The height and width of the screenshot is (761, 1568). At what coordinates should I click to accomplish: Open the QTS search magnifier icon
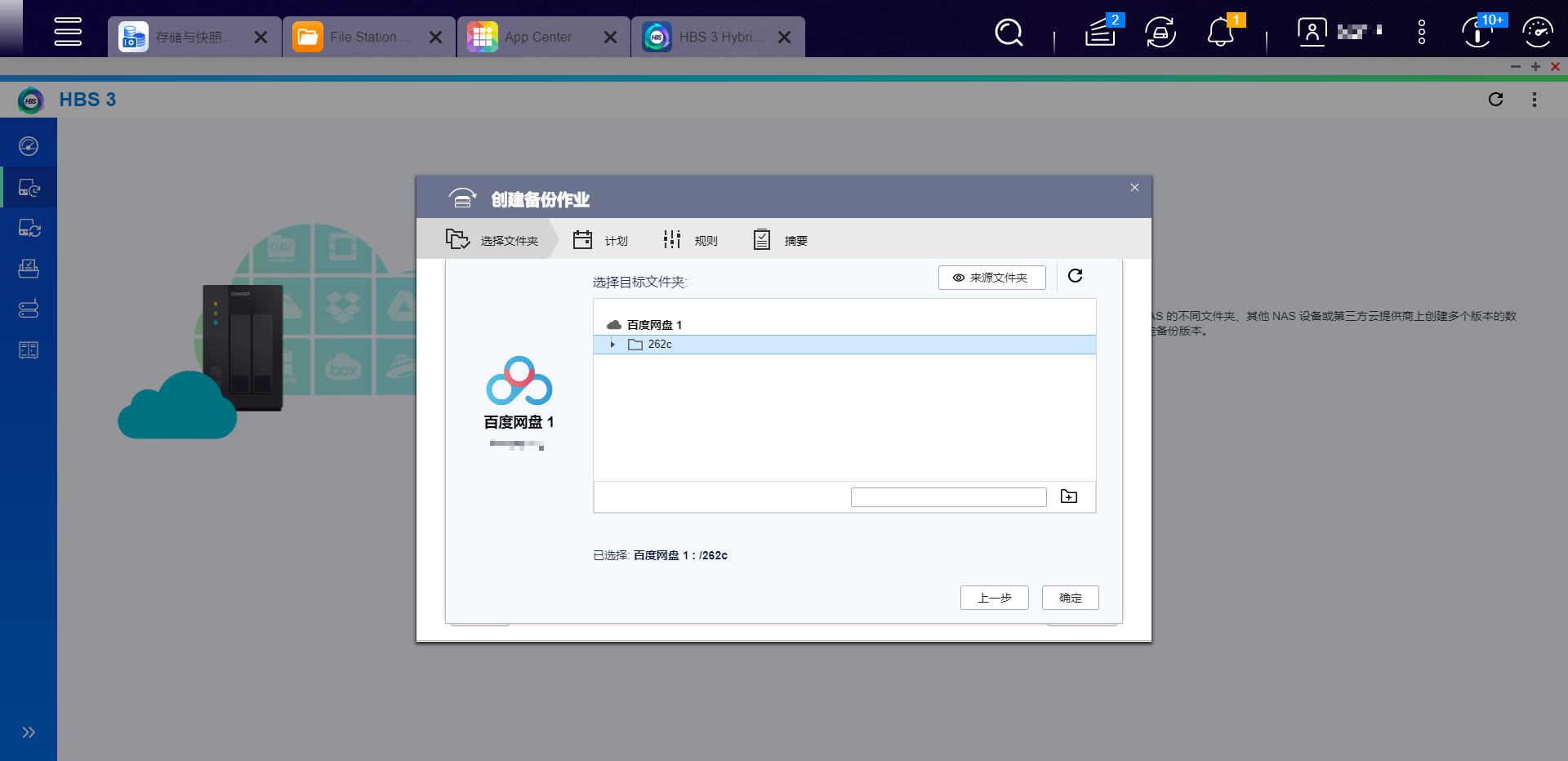tap(1009, 33)
